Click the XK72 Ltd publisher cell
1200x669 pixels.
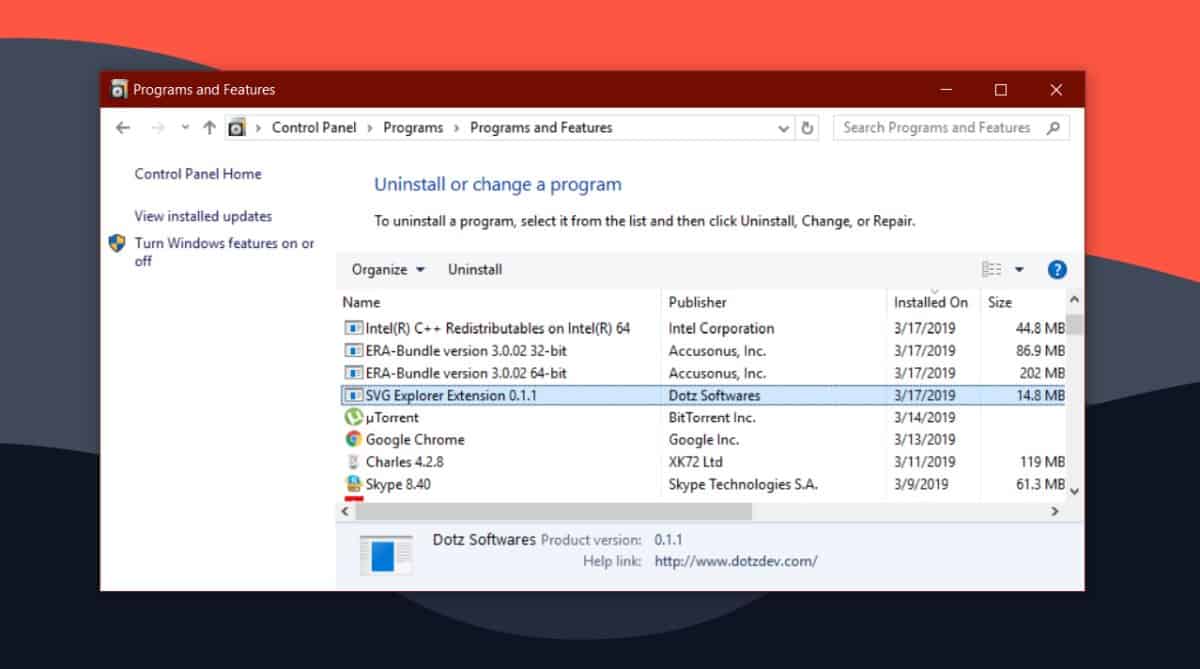click(x=696, y=462)
